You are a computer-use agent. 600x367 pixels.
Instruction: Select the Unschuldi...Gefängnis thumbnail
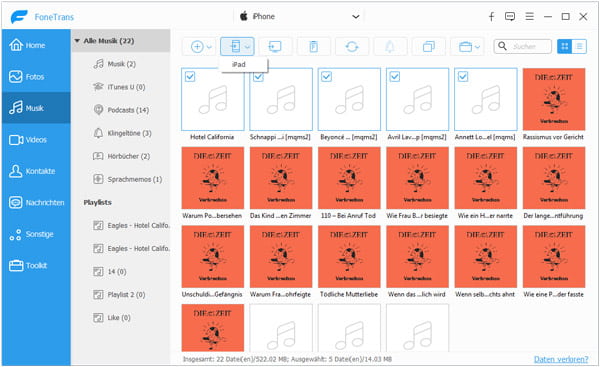tap(213, 257)
